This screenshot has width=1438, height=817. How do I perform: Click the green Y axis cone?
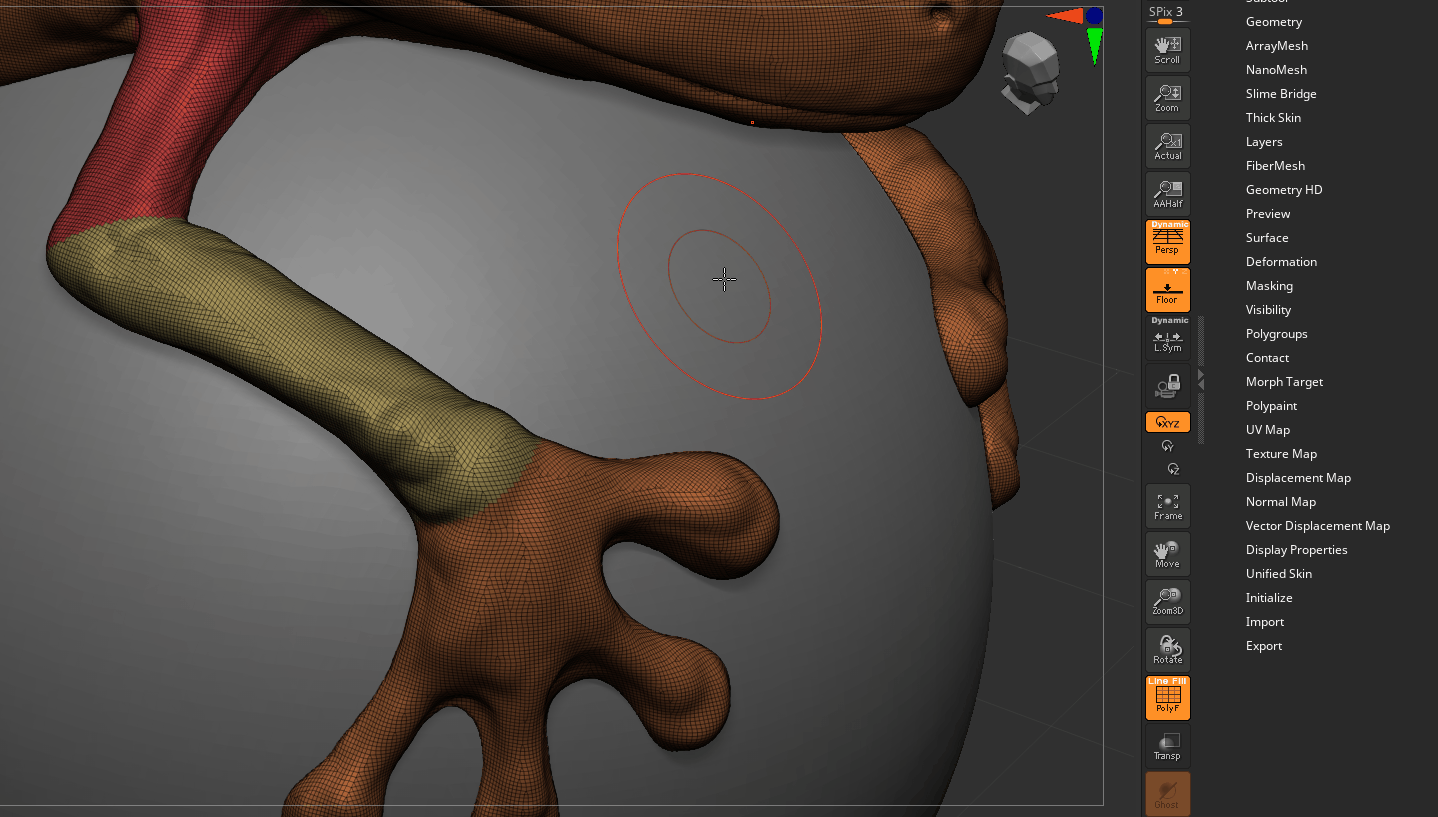click(x=1095, y=46)
